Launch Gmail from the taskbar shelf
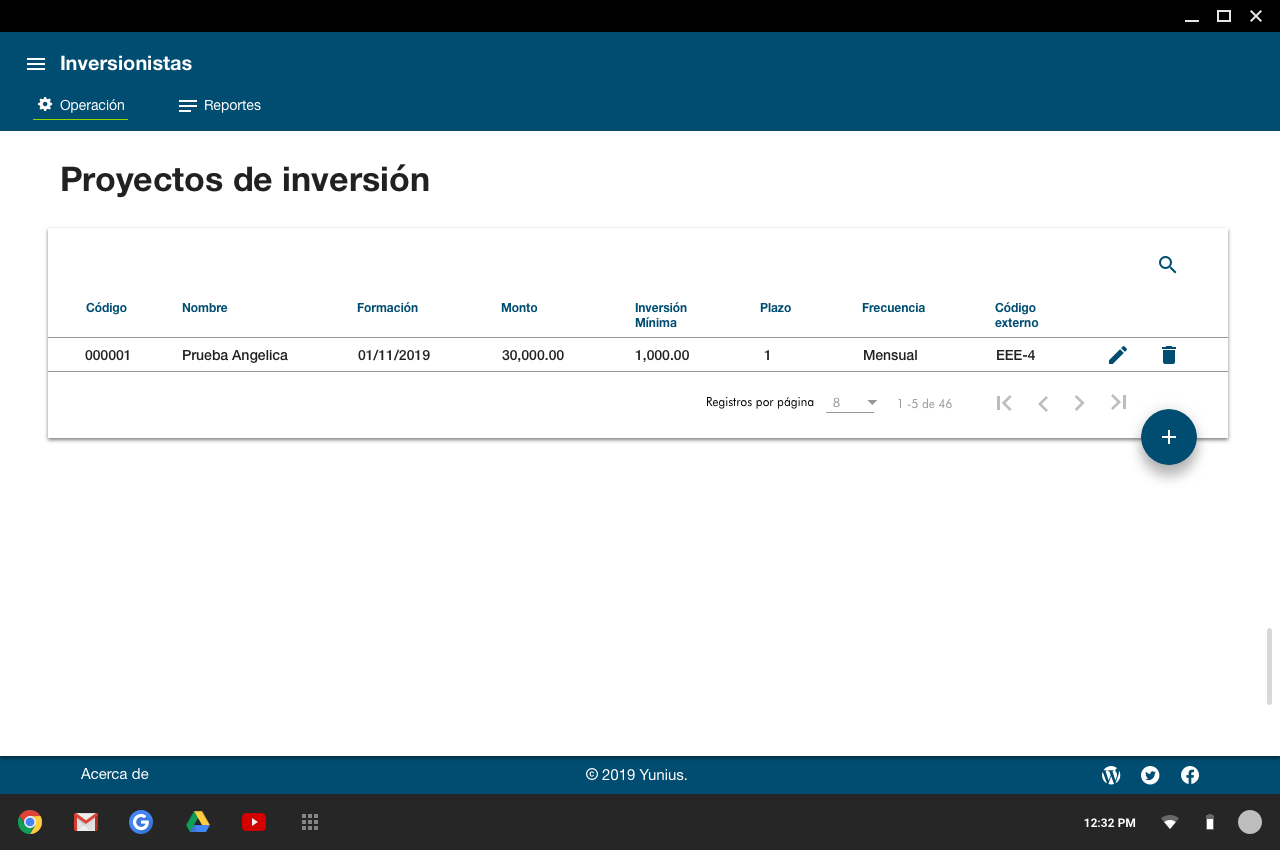 coord(86,822)
